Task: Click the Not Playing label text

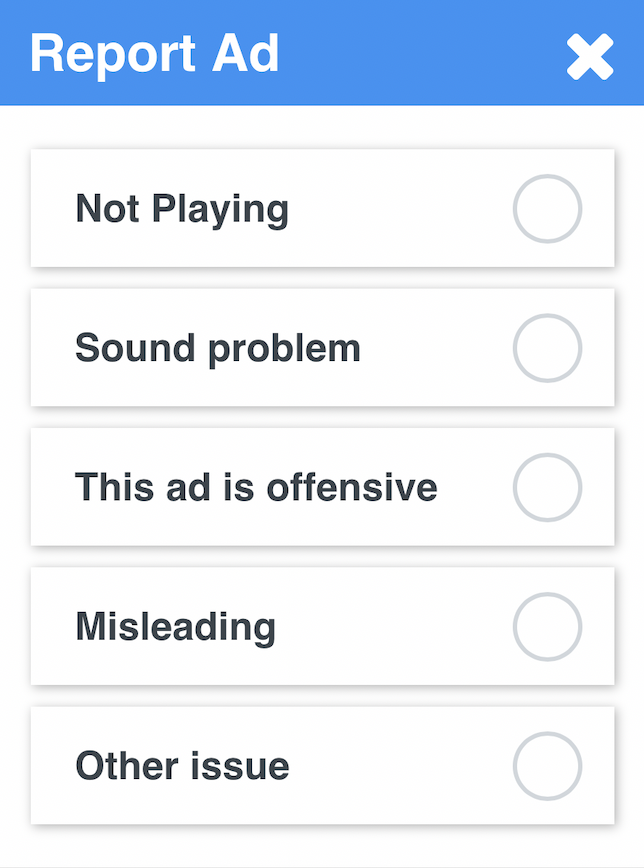Action: point(182,209)
